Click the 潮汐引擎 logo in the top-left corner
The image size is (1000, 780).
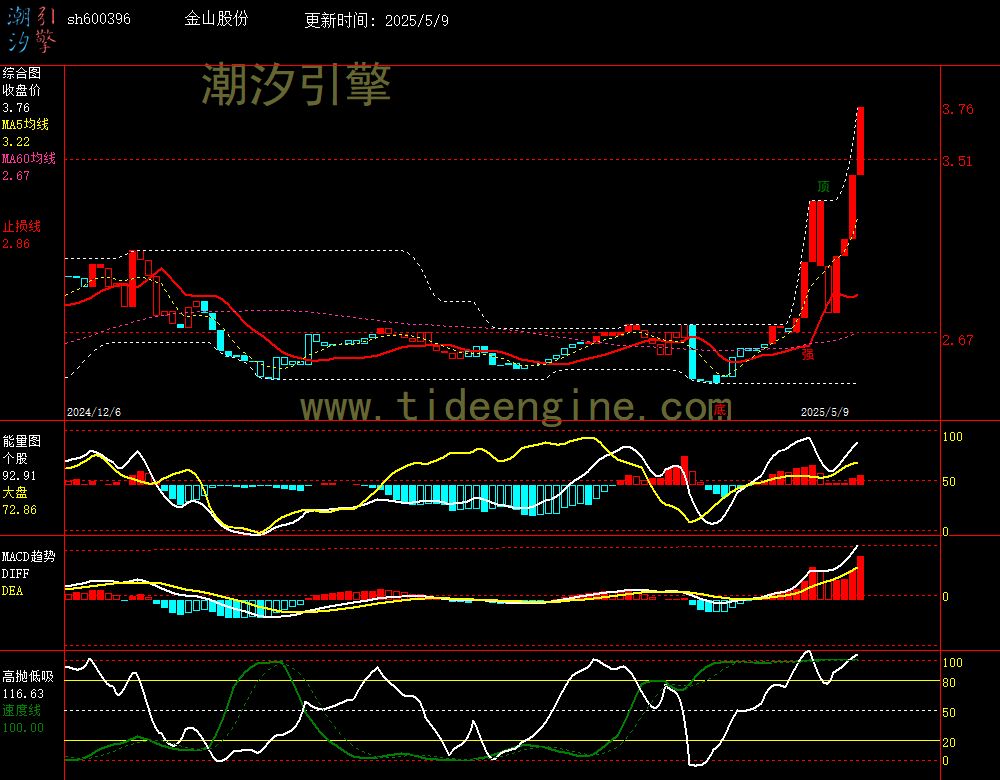pyautogui.click(x=31, y=30)
